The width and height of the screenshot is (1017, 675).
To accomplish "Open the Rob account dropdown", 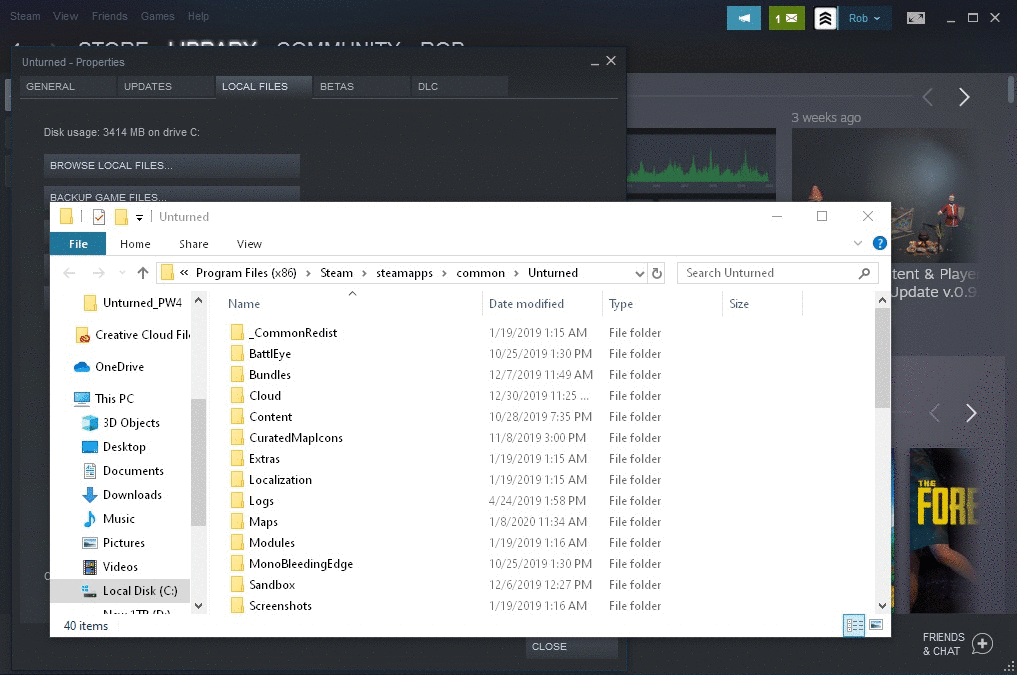I will [x=865, y=18].
